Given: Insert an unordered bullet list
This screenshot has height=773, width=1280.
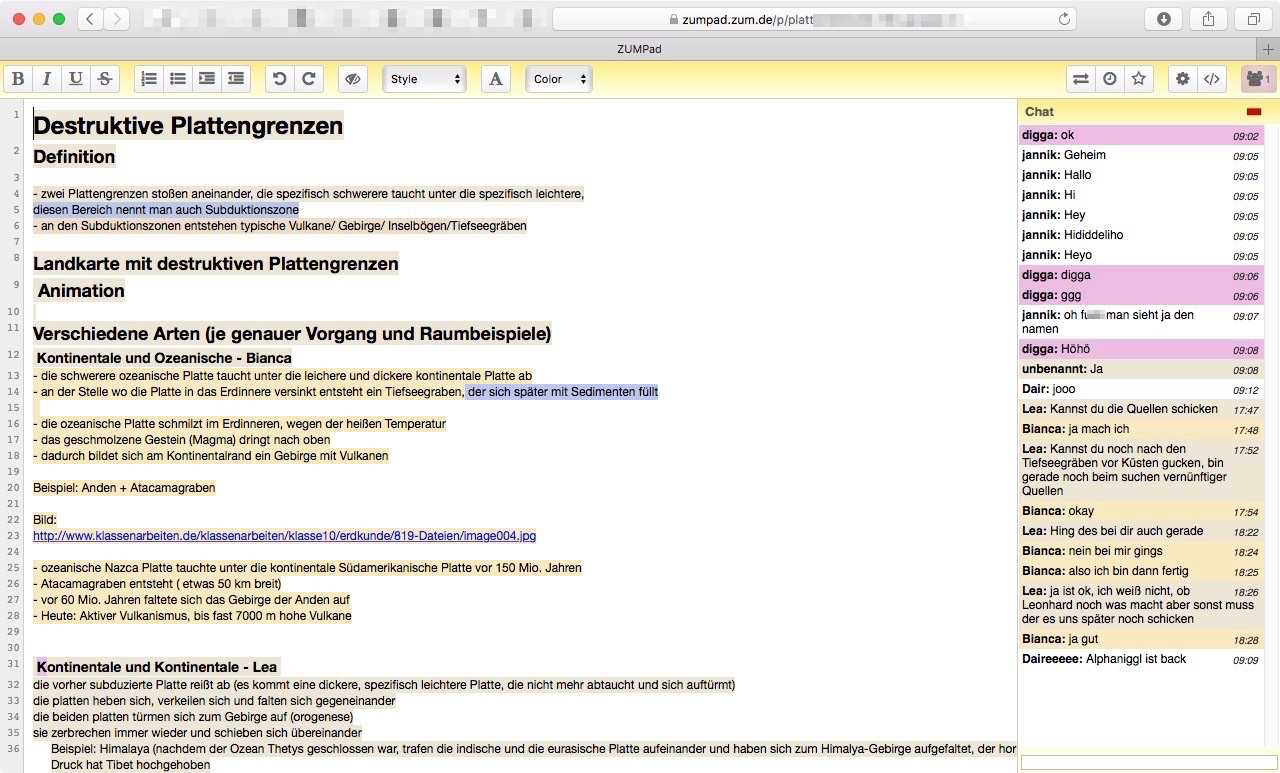Looking at the screenshot, I should tap(178, 79).
